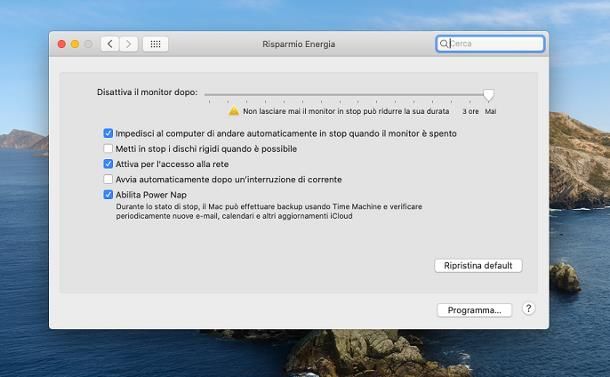Image resolution: width=610 pixels, height=377 pixels.
Task: Click the monitor sleep slider thumb
Action: pos(489,95)
